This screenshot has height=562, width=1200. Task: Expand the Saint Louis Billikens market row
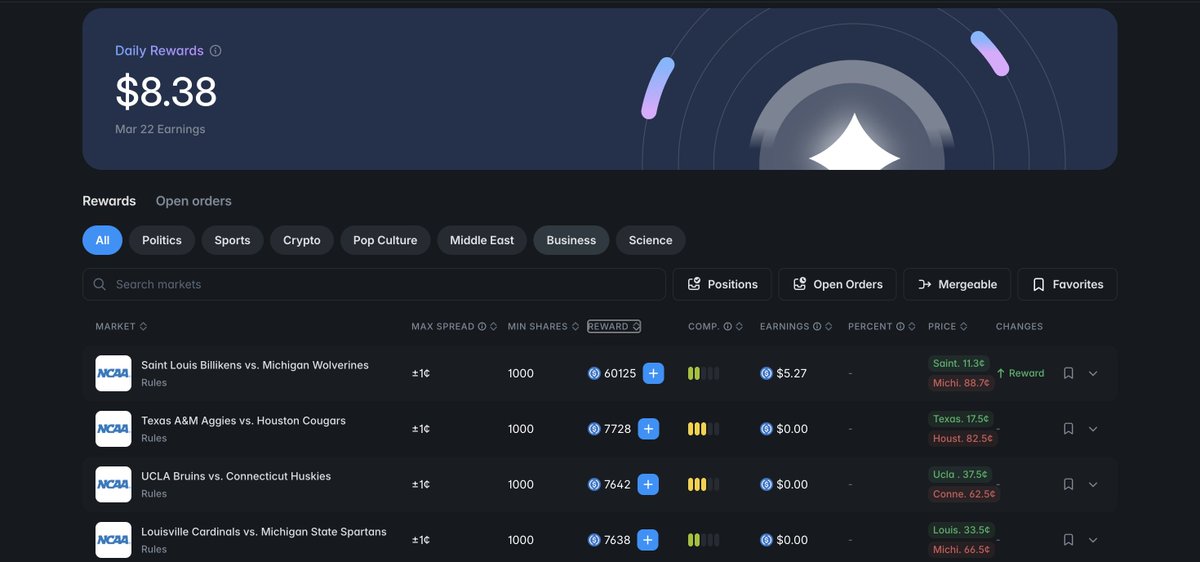point(1093,373)
